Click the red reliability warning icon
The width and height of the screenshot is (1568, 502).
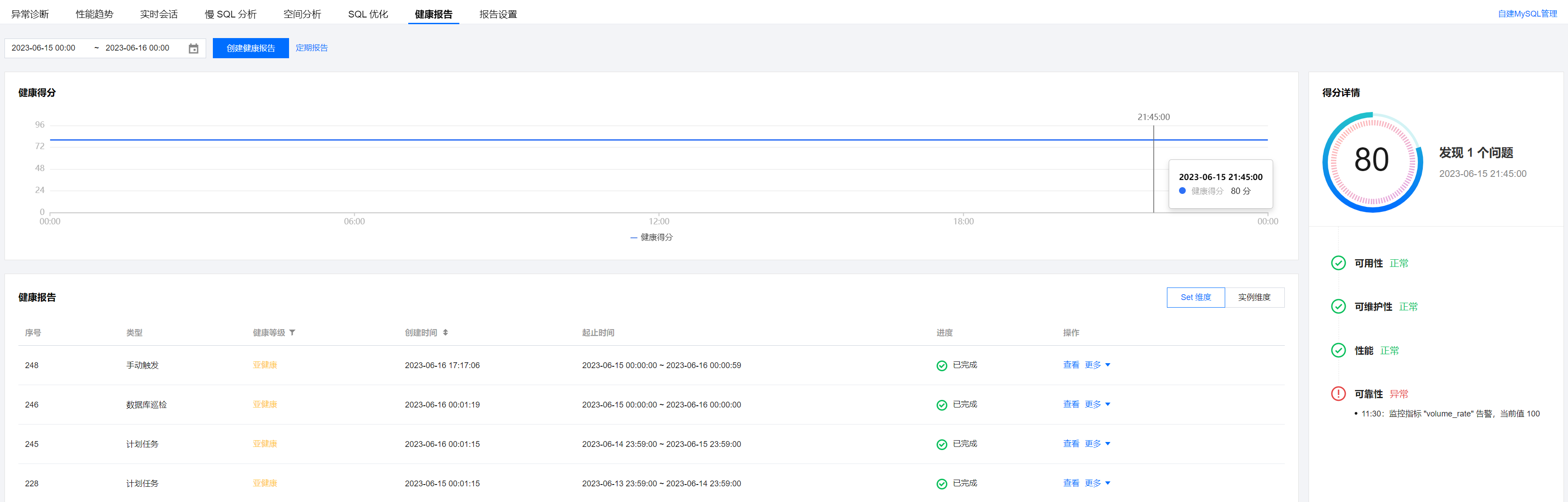click(1338, 394)
